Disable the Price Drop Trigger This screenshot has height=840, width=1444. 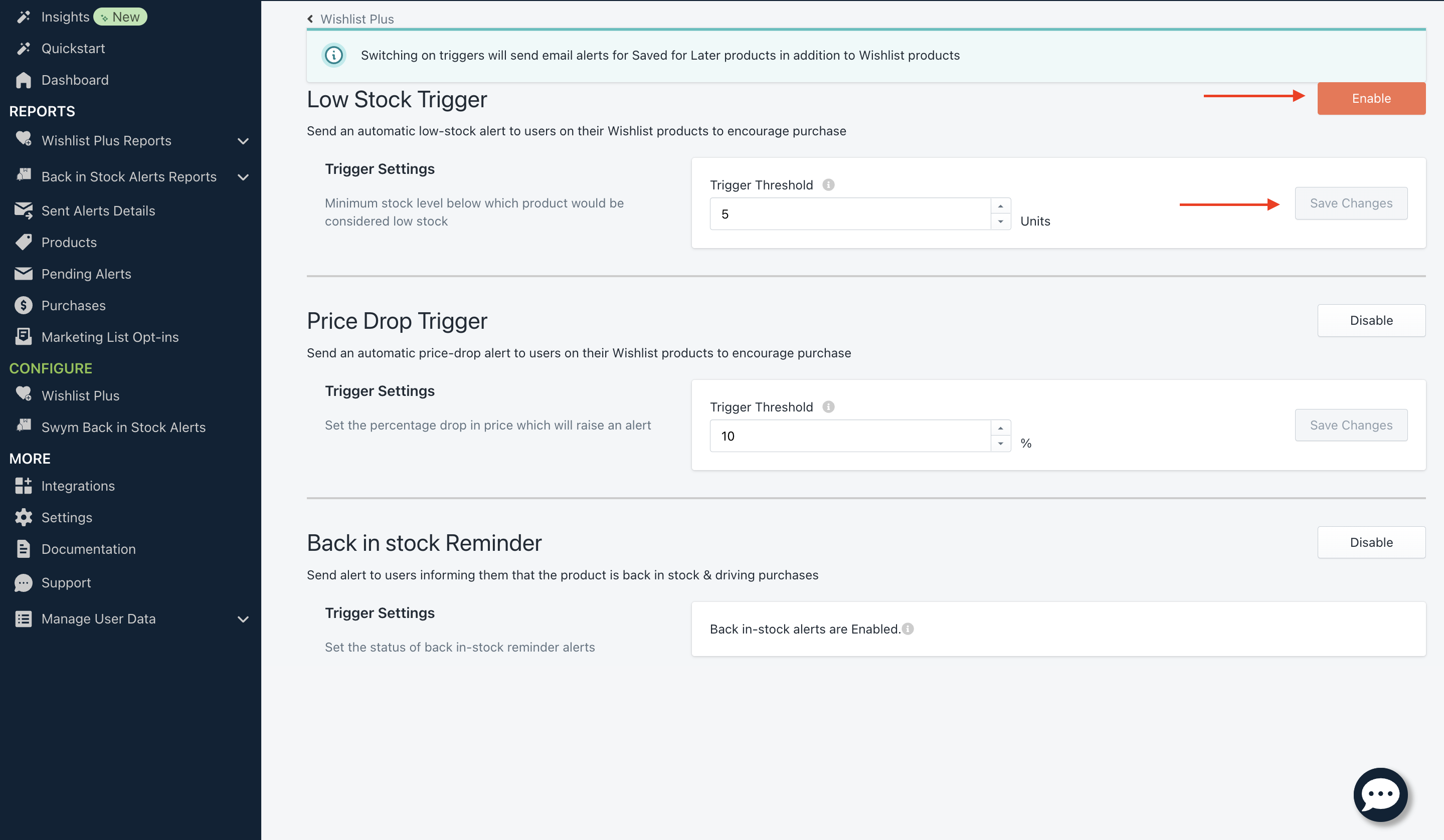tap(1371, 320)
